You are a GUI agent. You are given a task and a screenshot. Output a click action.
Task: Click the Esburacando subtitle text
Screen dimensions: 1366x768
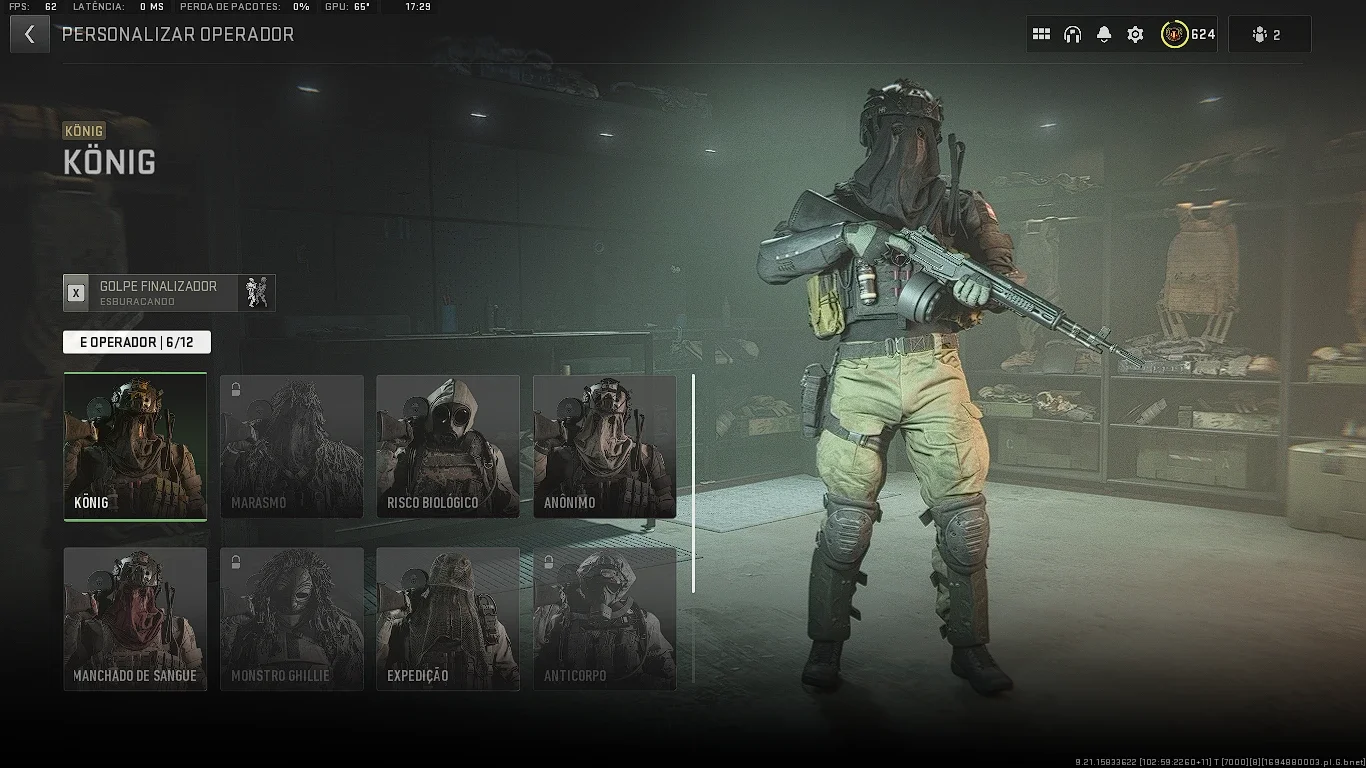coord(137,302)
